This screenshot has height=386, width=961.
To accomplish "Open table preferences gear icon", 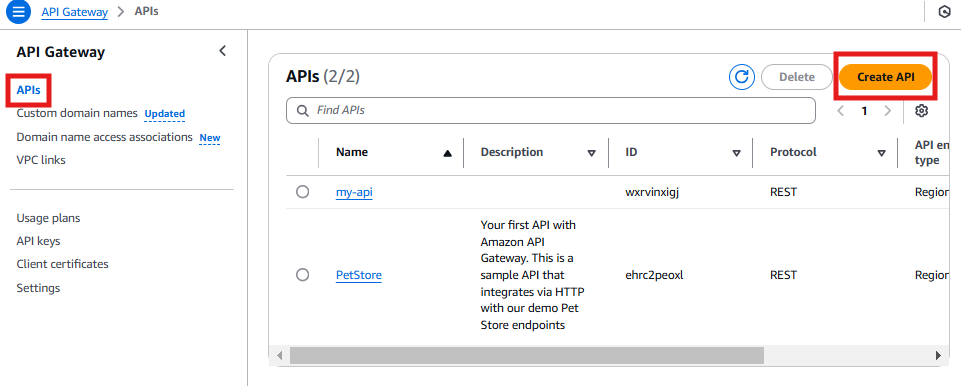I will pyautogui.click(x=922, y=111).
